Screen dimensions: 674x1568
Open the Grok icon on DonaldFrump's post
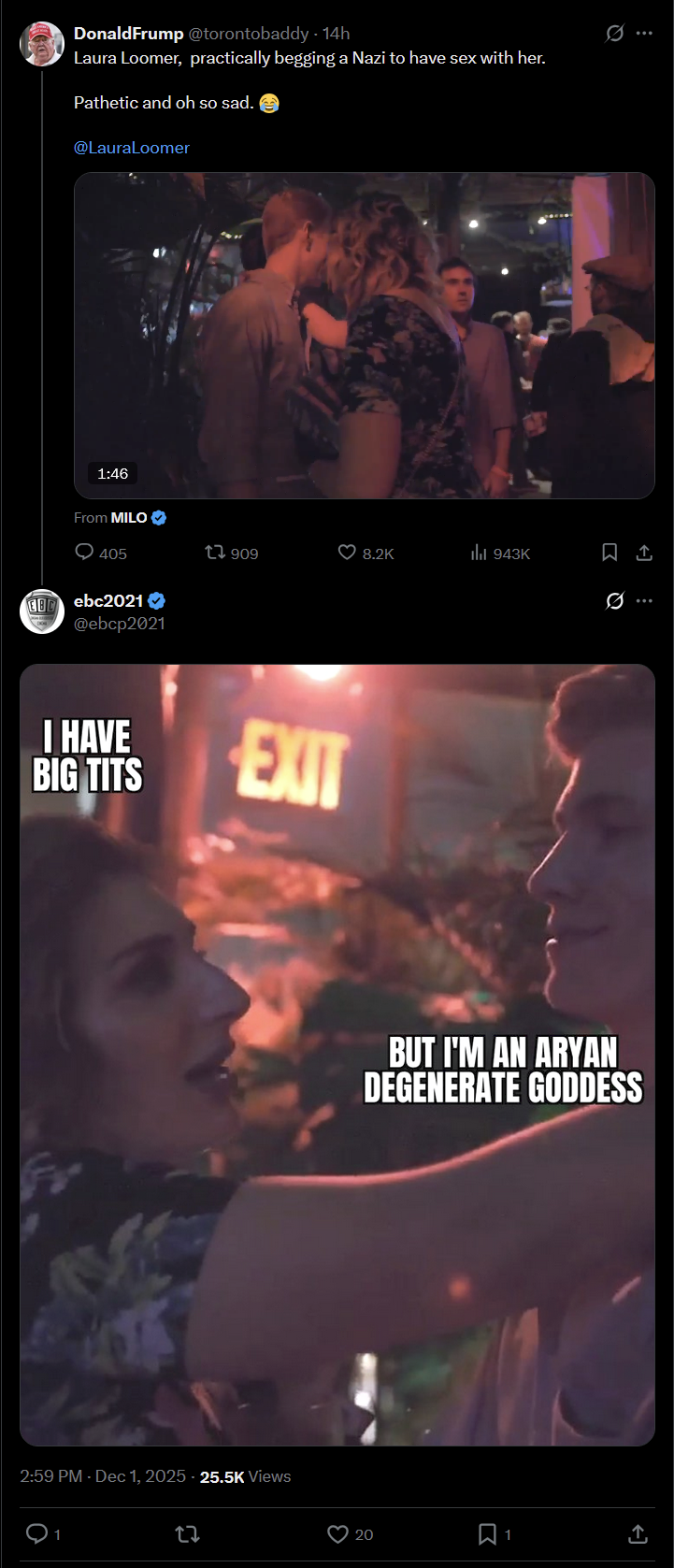[614, 34]
